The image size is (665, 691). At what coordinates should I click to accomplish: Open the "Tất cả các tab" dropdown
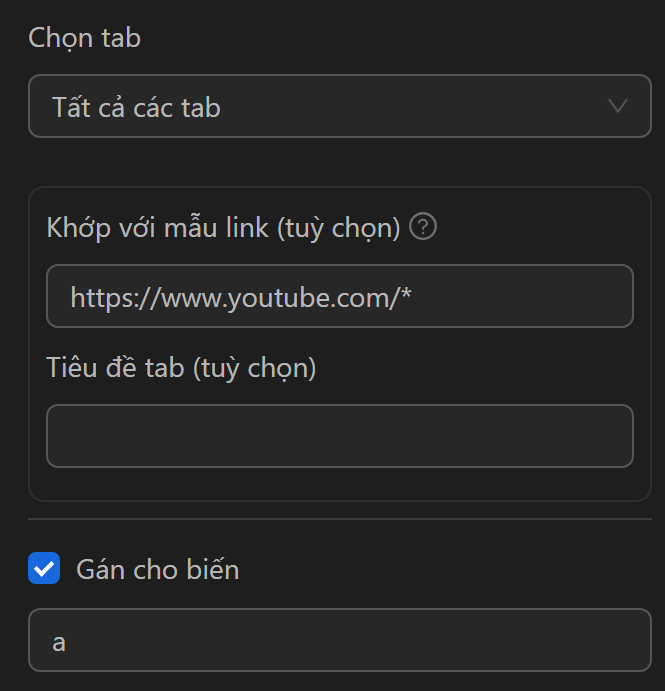(340, 106)
